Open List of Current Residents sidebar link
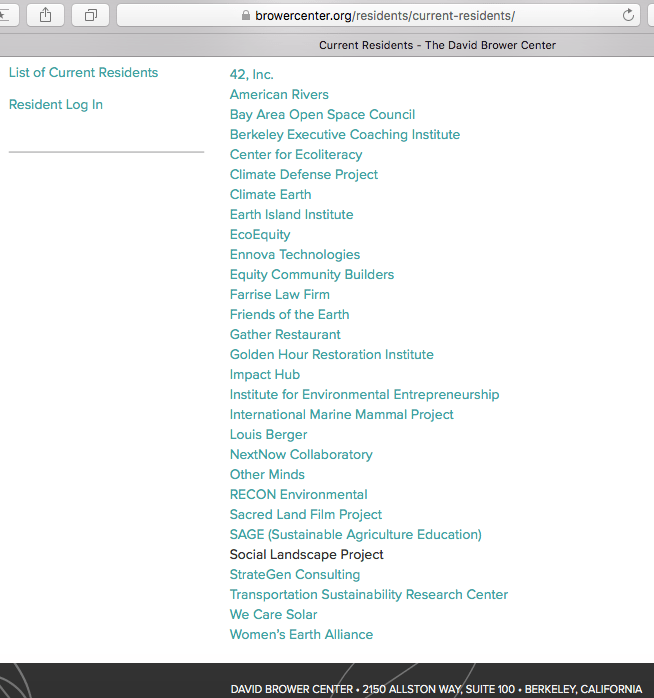Screen dimensions: 654x698 point(83,73)
